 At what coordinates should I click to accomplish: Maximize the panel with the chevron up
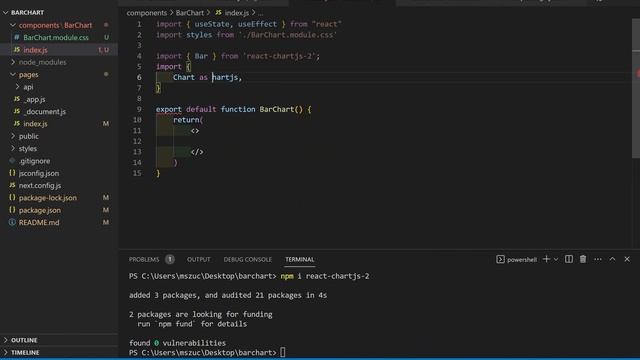[x=612, y=259]
